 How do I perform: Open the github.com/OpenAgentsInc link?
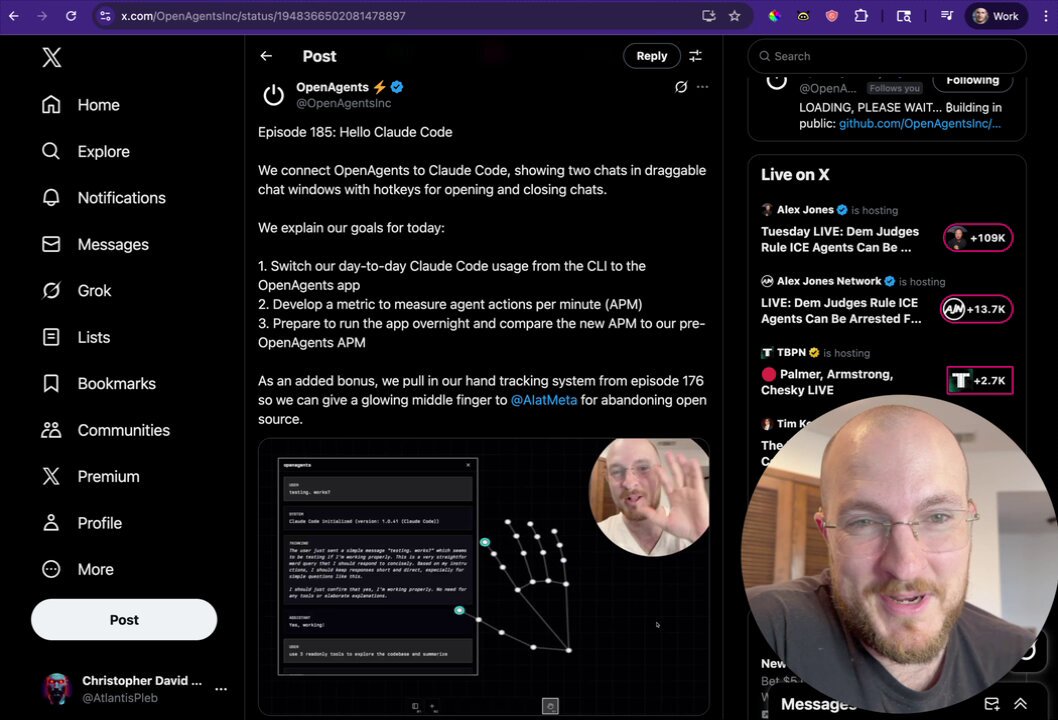tap(920, 123)
